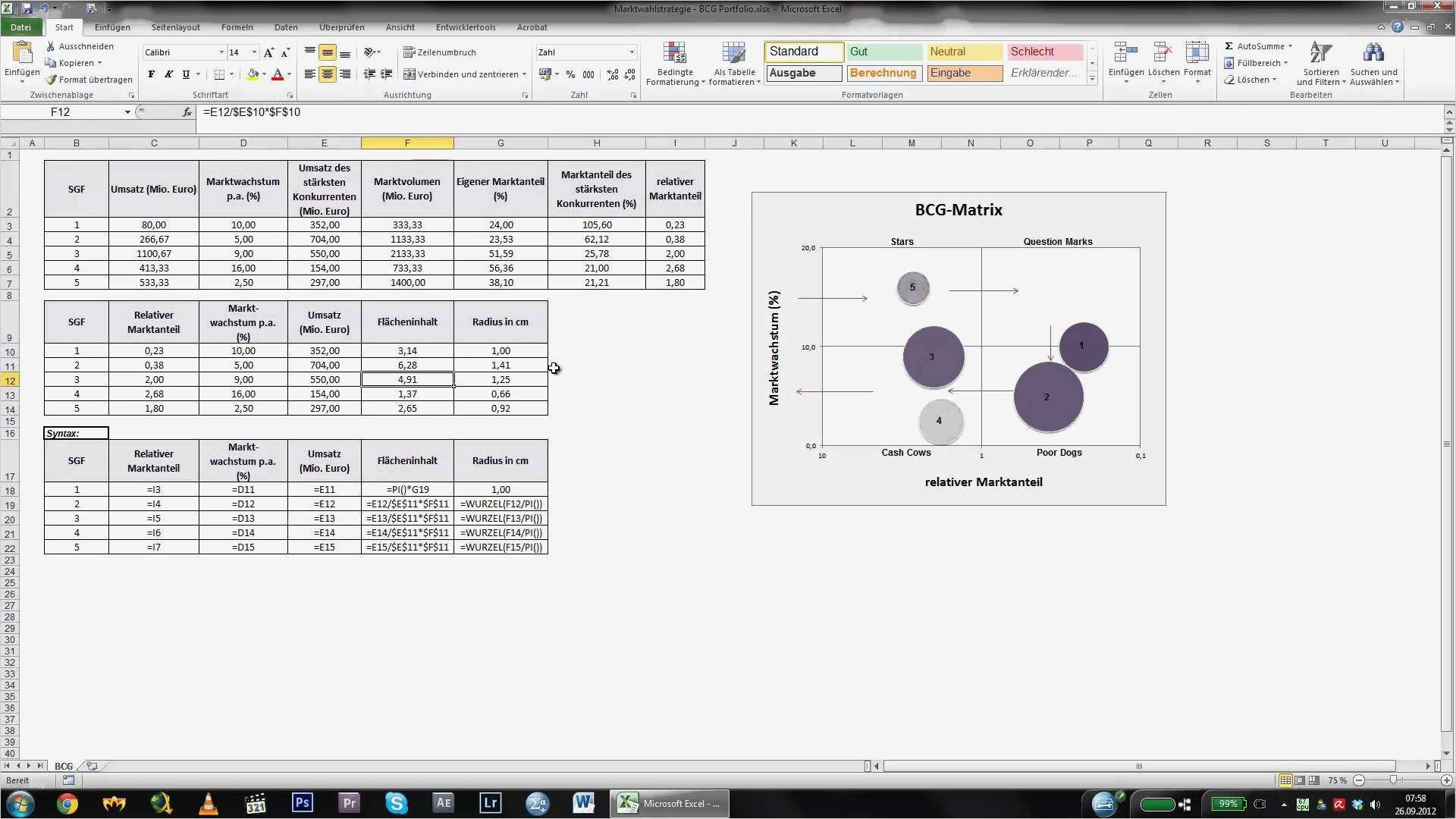This screenshot has height=819, width=1456.
Task: Expand the Zahl number format dropdown
Action: tap(631, 52)
